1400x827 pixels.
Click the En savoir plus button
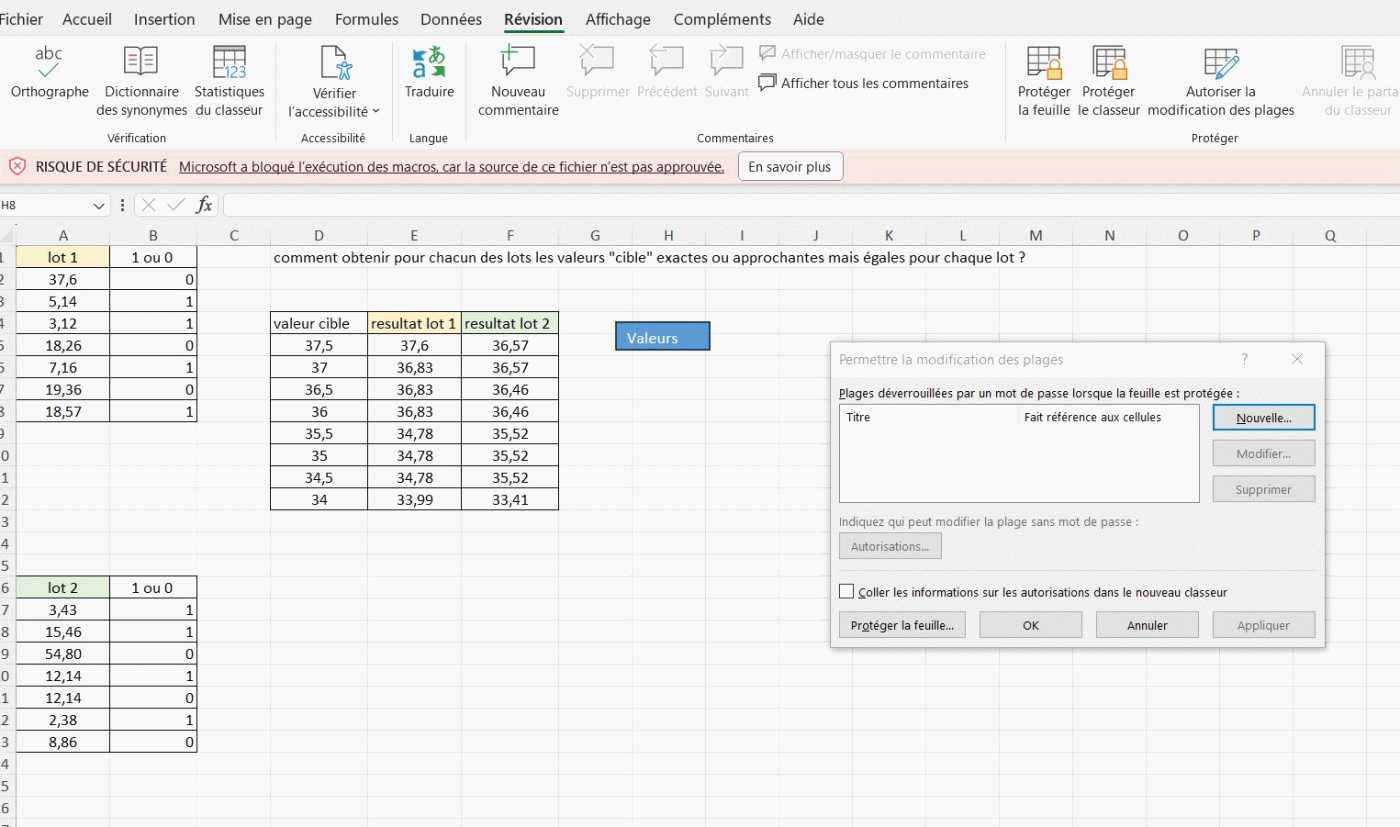coord(790,167)
